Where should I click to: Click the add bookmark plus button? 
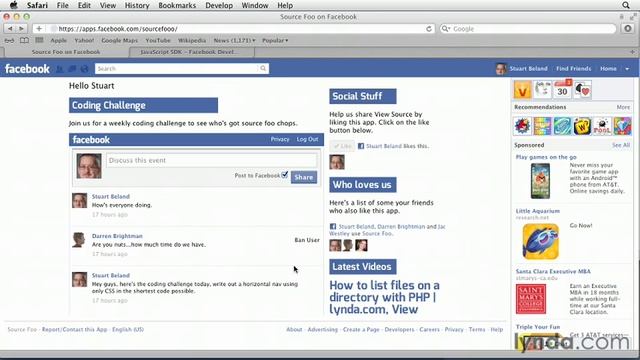39,29
